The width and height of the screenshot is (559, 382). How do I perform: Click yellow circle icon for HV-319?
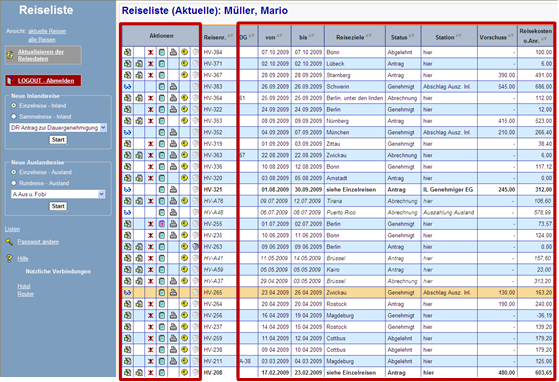[x=184, y=144]
